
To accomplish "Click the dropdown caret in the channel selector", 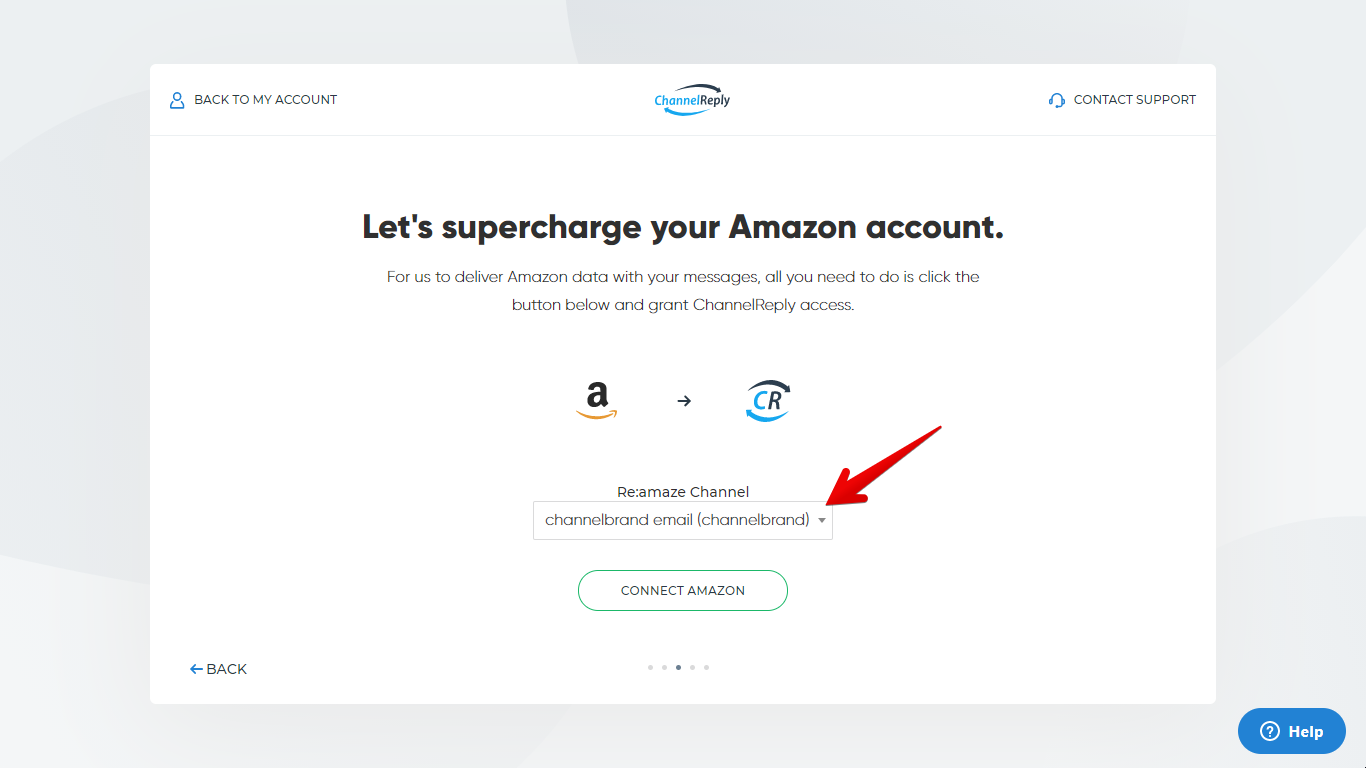I will [x=822, y=520].
